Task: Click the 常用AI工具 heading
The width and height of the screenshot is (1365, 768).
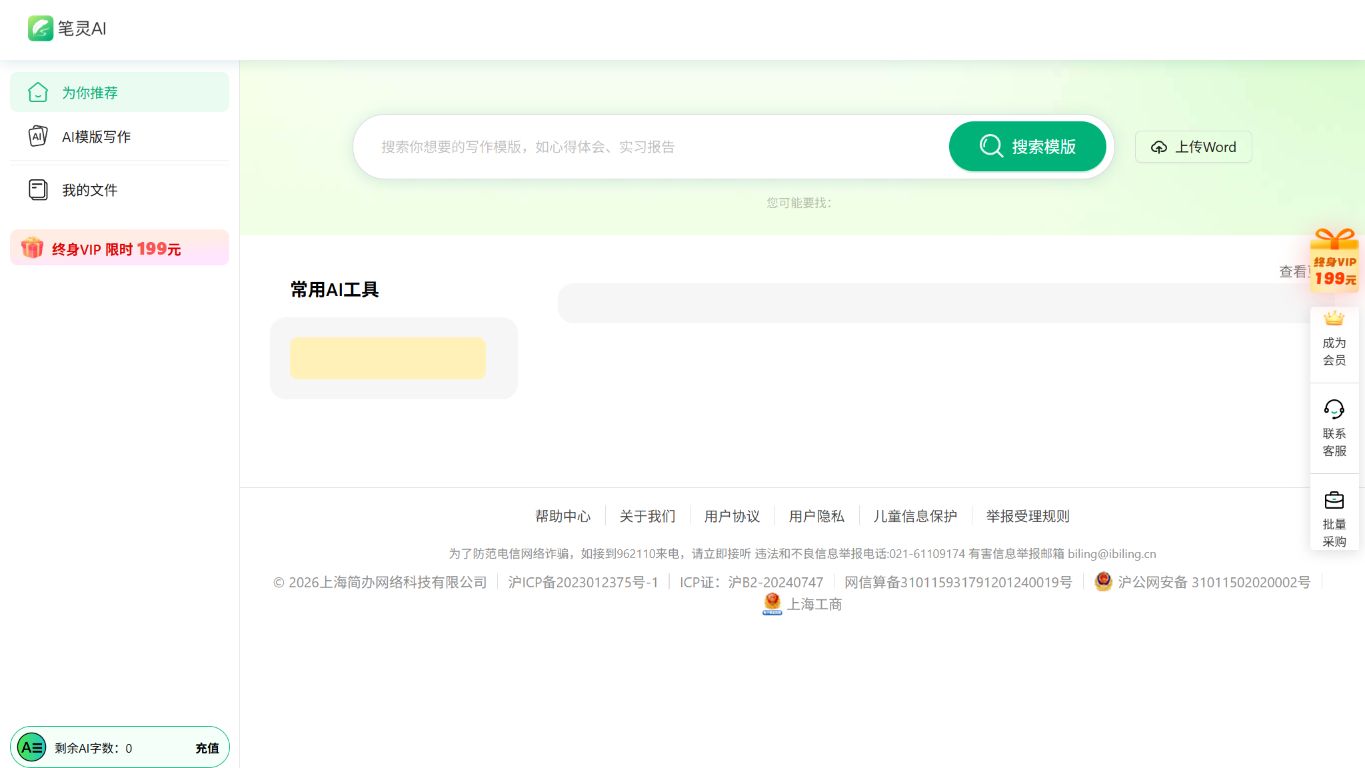Action: (335, 290)
